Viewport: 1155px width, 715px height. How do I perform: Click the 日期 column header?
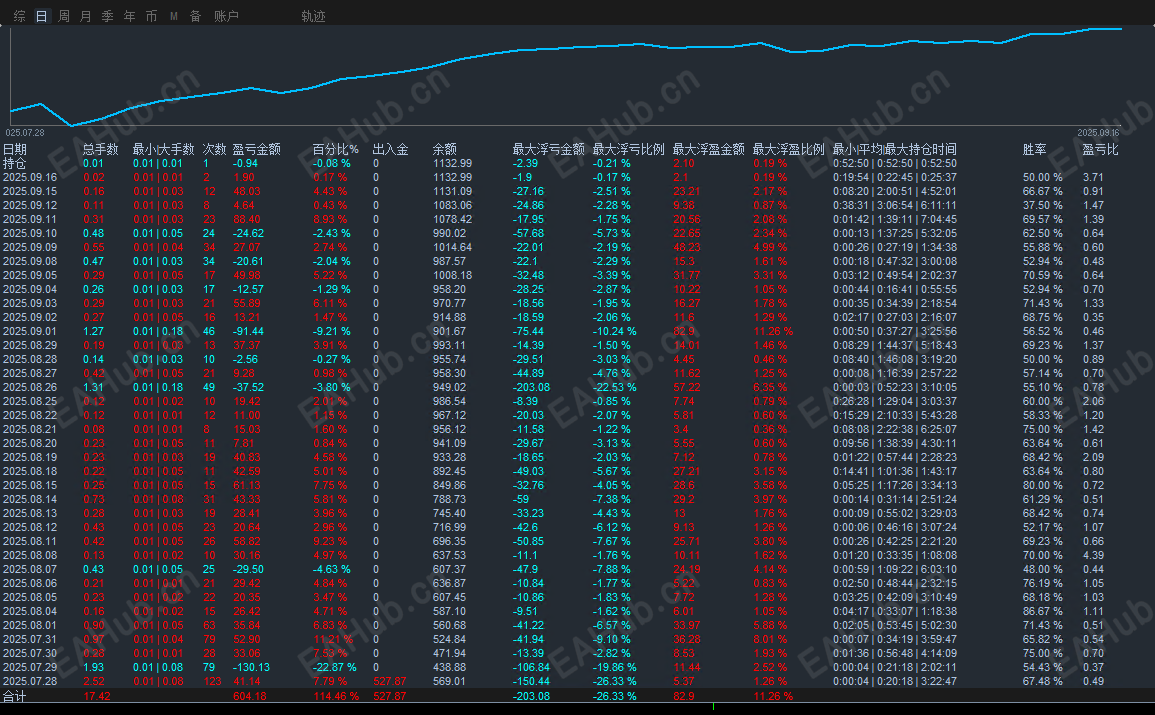[15, 149]
